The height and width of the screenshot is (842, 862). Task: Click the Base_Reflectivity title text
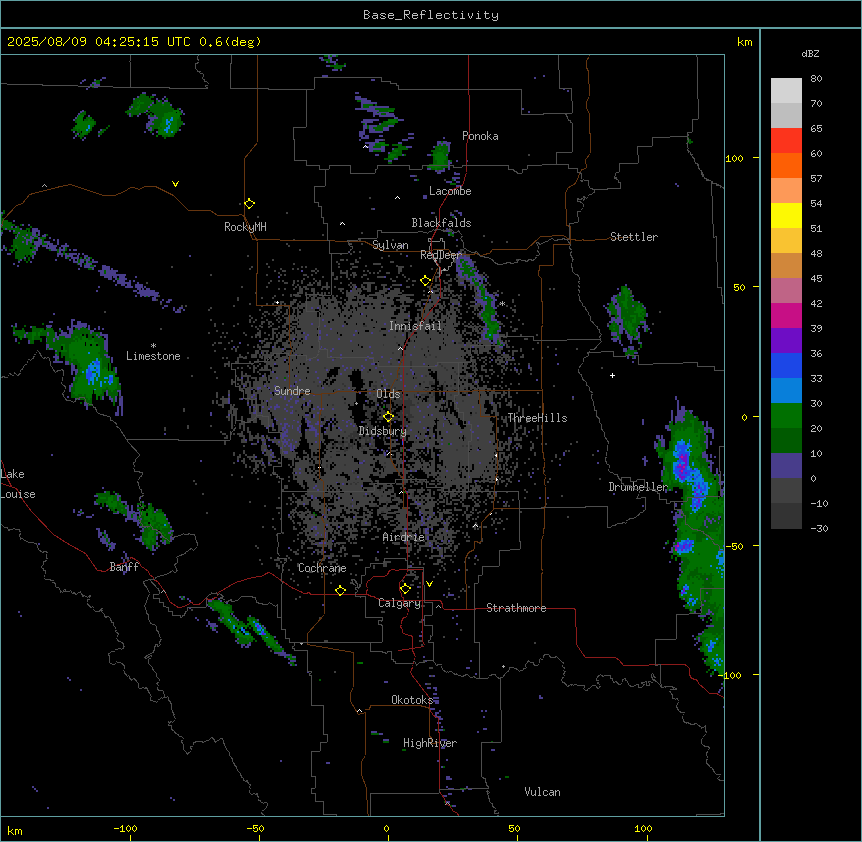pyautogui.click(x=431, y=15)
